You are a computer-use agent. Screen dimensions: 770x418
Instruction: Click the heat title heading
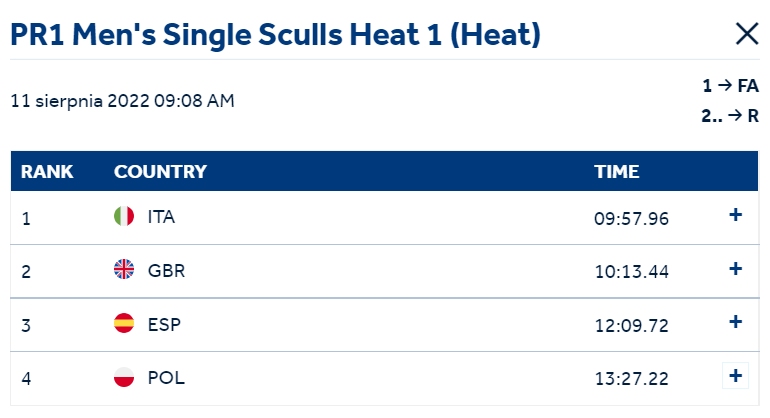coord(275,34)
